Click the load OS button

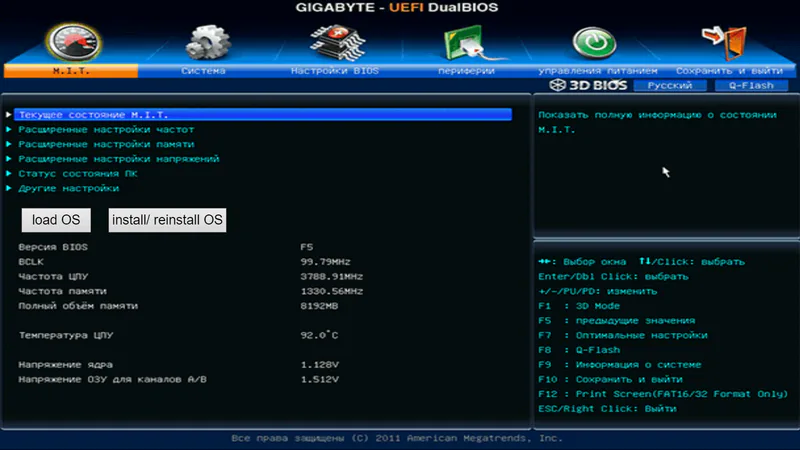tap(56, 220)
